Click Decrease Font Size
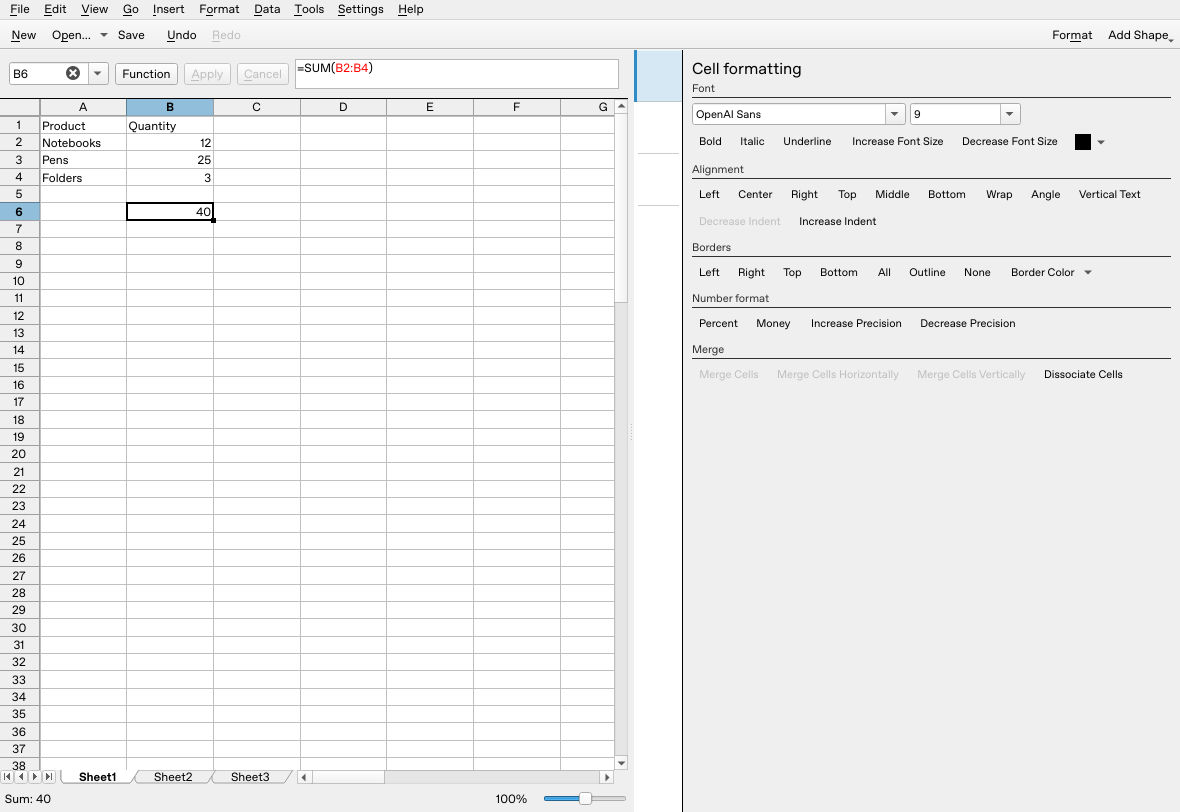This screenshot has height=812, width=1180. (1009, 141)
